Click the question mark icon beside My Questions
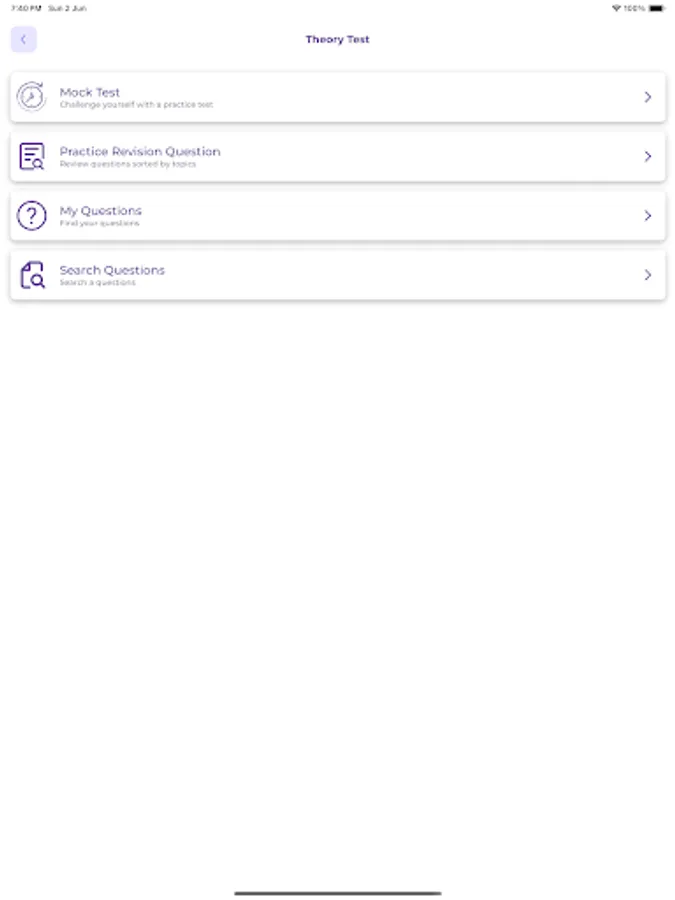This screenshot has height=900, width=675. pyautogui.click(x=31, y=215)
